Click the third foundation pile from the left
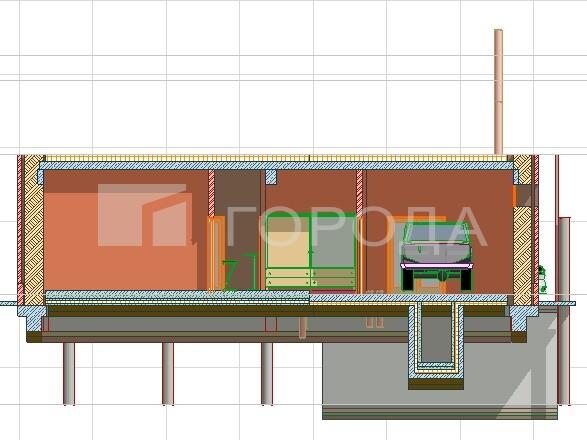This screenshot has height=440, width=587. [x=267, y=373]
